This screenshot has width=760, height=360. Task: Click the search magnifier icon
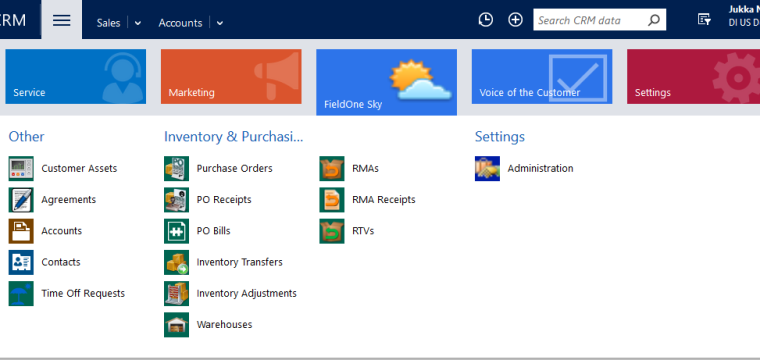654,20
